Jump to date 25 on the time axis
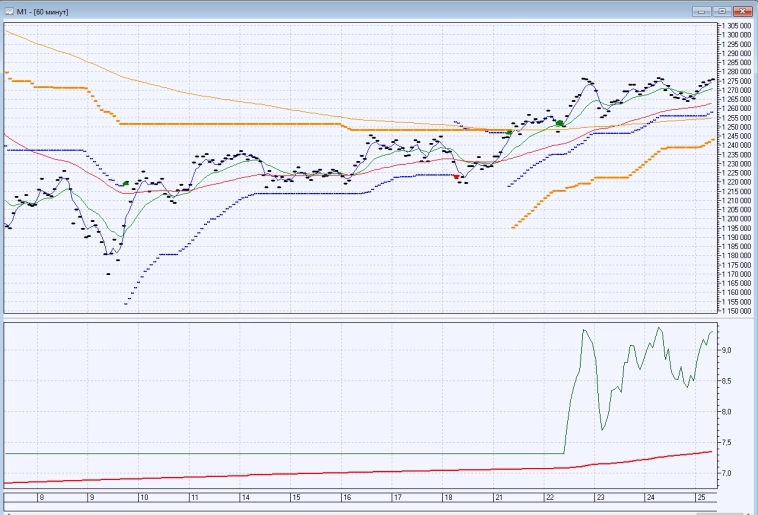This screenshot has width=758, height=515. (700, 497)
